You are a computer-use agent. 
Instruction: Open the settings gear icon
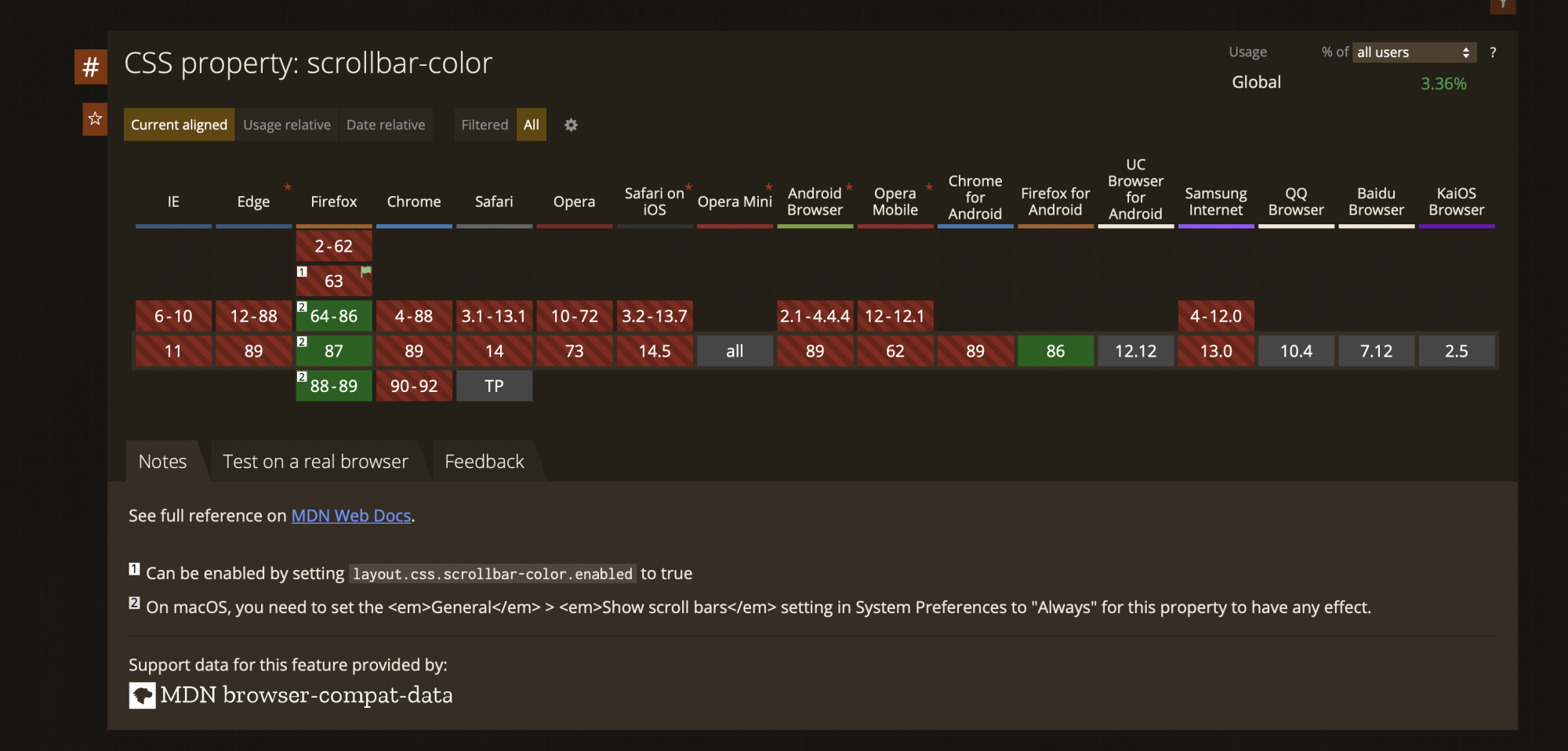[x=571, y=125]
